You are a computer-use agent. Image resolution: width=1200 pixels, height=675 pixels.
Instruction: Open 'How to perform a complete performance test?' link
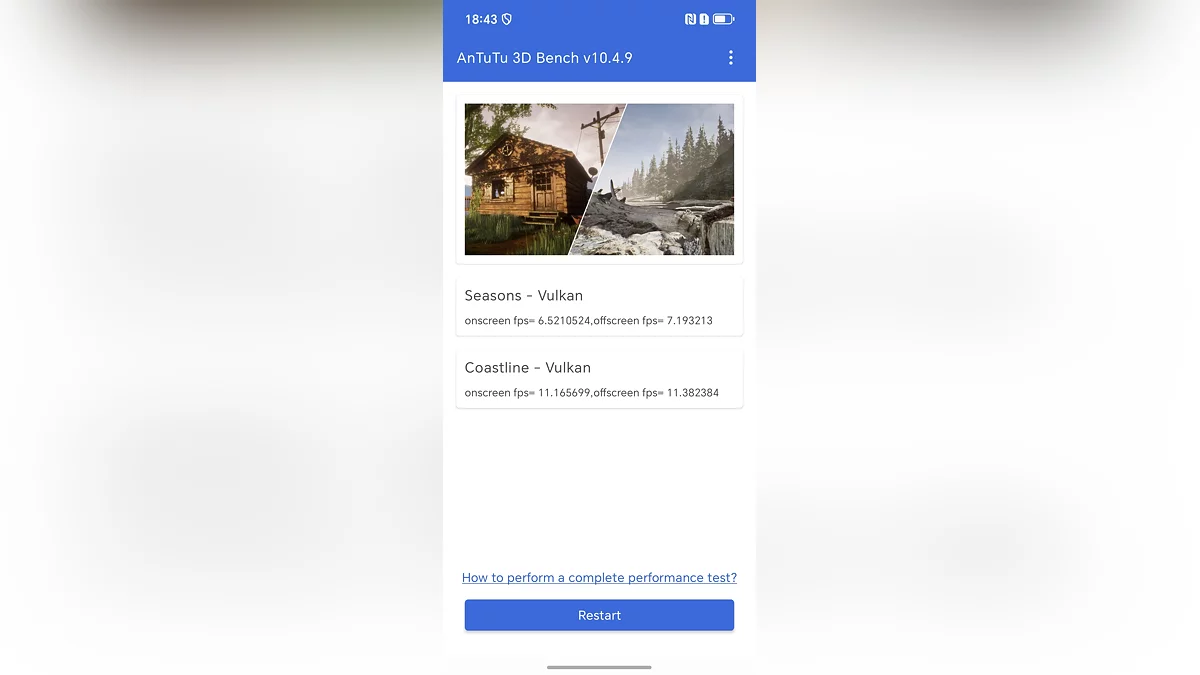click(599, 578)
